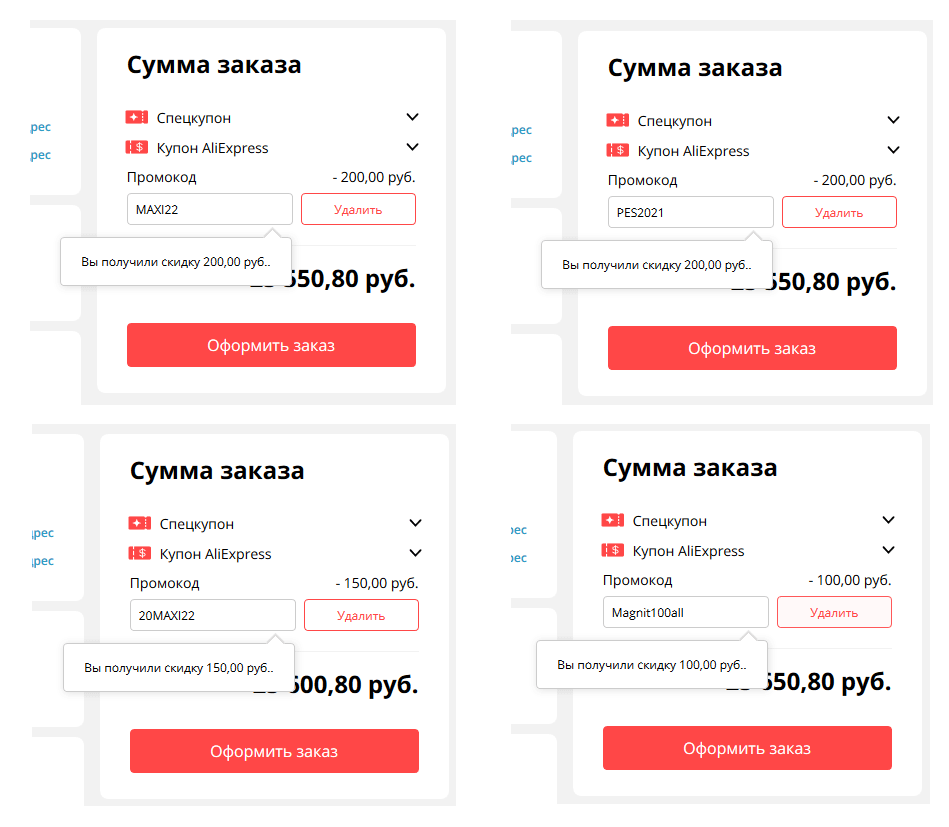Click Купон AliExpress icon in 200 руб. MAXI22 panel
Screen dimensions: 949x827
click(136, 148)
